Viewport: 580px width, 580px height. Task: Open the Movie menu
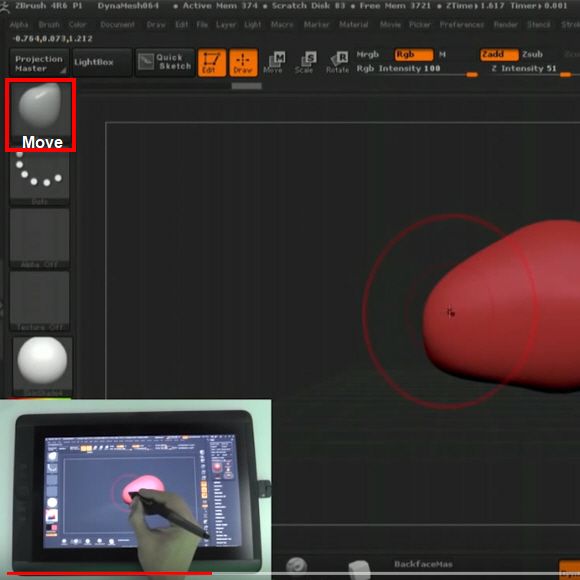tap(390, 25)
